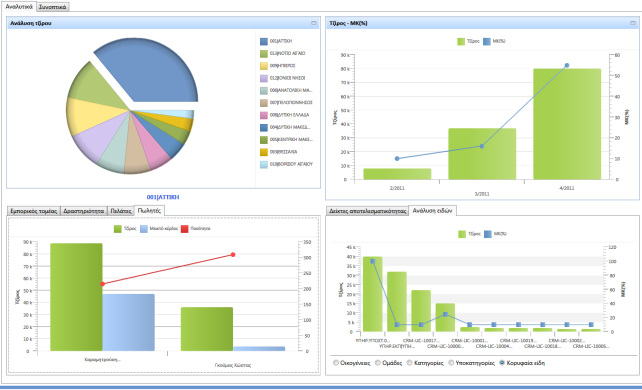This screenshot has height=390, width=642.
Task: Click Τζίρος legend swatch in Ανάλυση ειδών chart
Action: (x=462, y=234)
